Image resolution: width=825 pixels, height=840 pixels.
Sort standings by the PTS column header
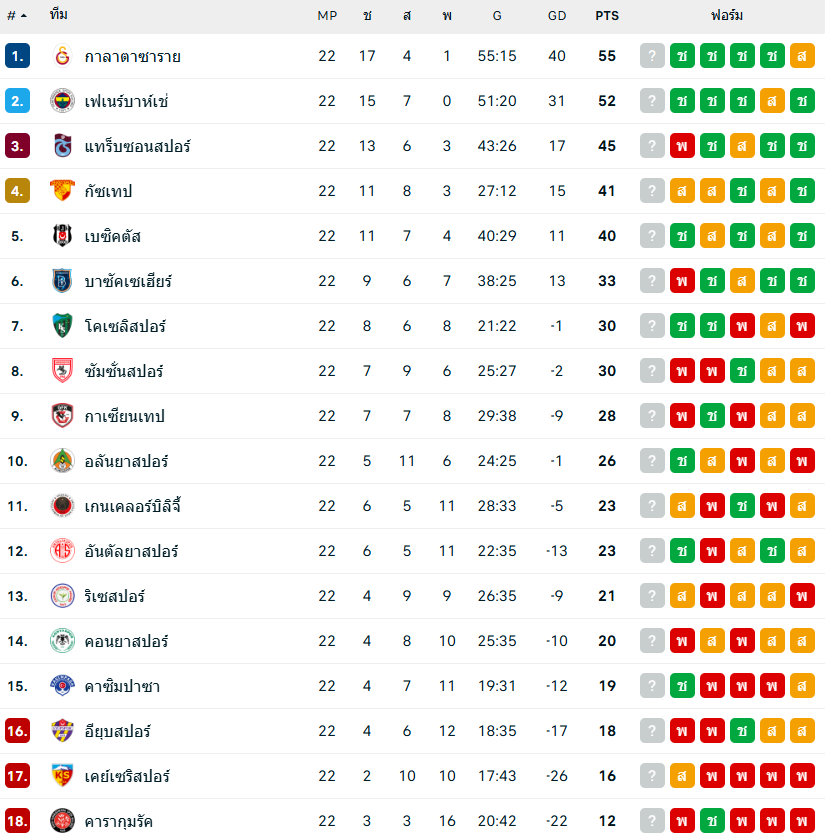coord(607,15)
